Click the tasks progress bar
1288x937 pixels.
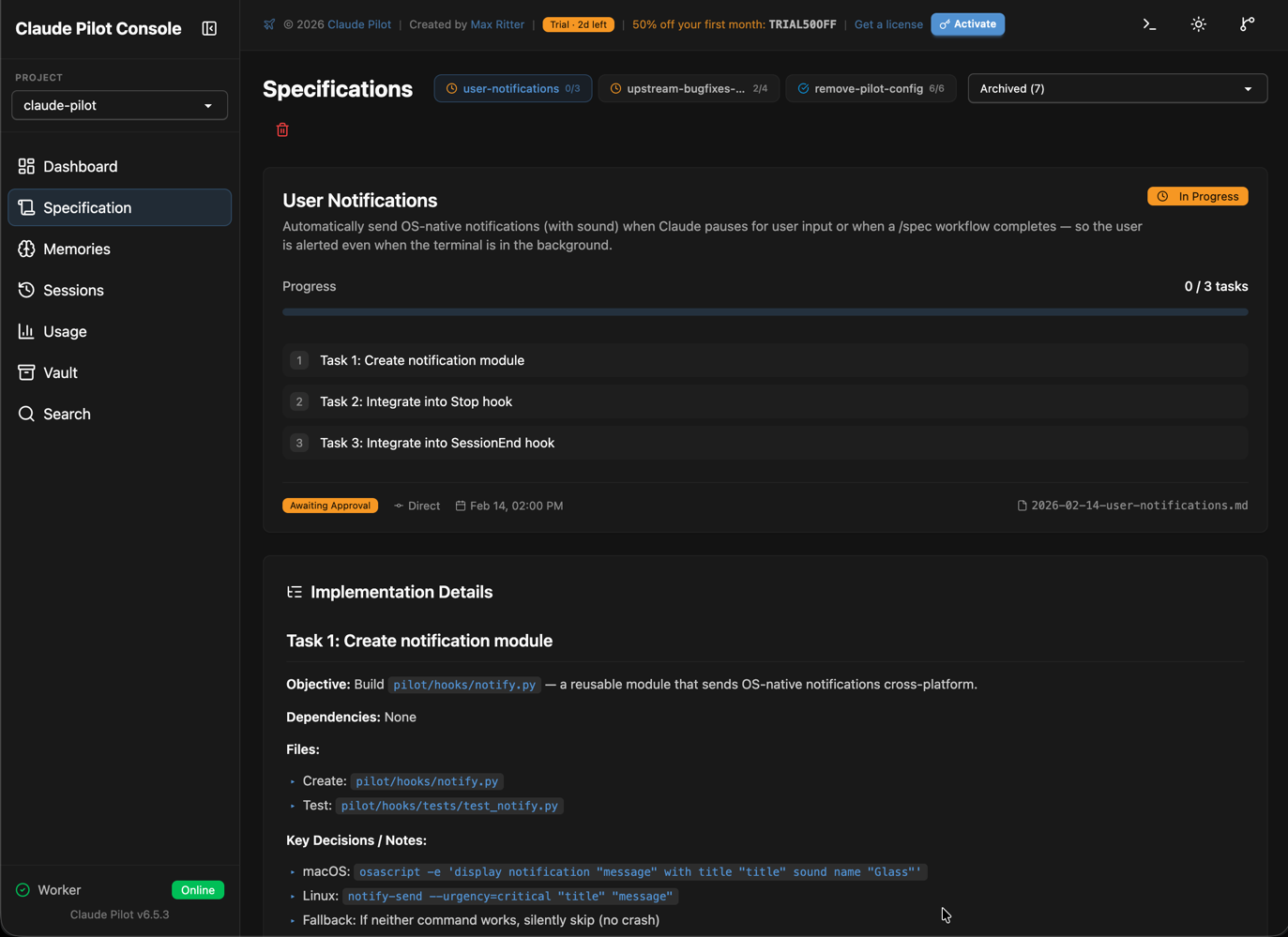pyautogui.click(x=765, y=312)
